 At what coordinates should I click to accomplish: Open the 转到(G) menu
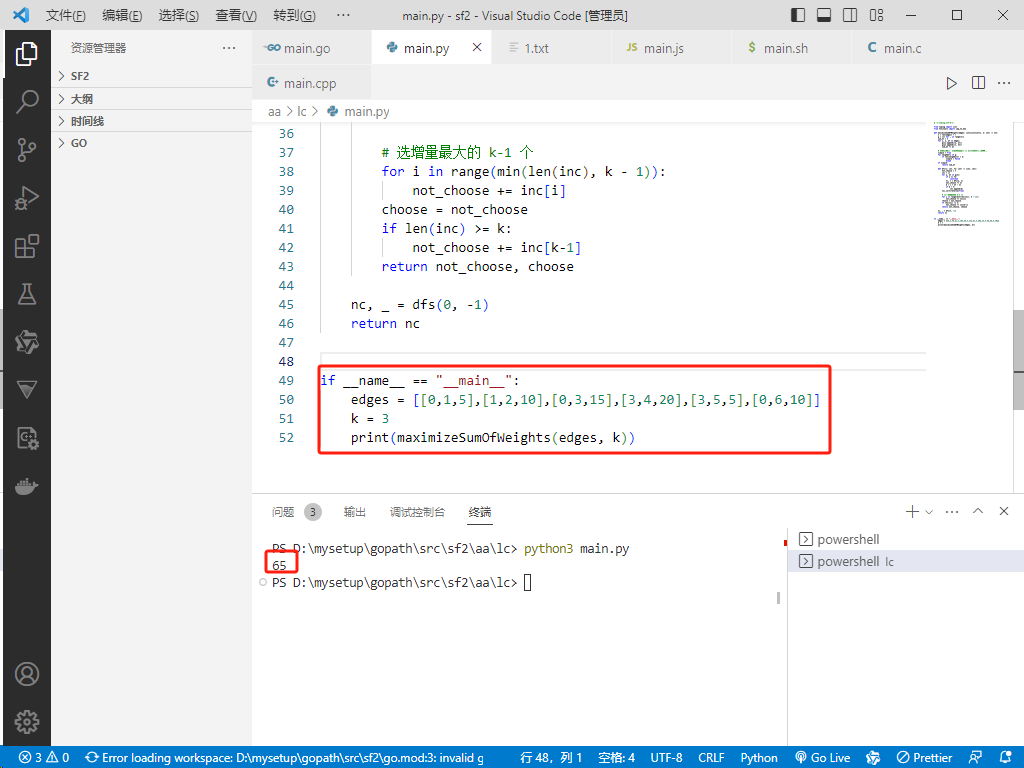(x=295, y=15)
